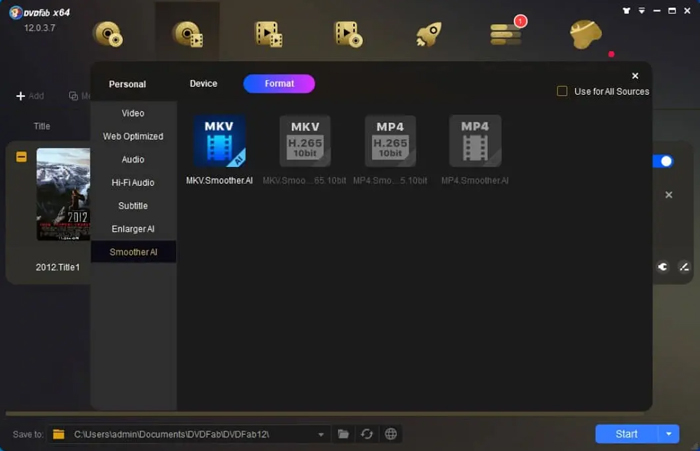Screen dimensions: 700x451
Task: Open the Copy module disc icon
Action: point(108,34)
